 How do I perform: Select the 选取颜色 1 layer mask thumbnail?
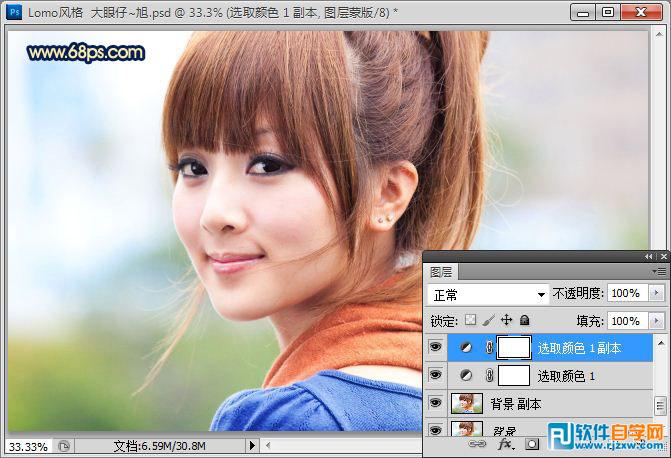coord(514,375)
